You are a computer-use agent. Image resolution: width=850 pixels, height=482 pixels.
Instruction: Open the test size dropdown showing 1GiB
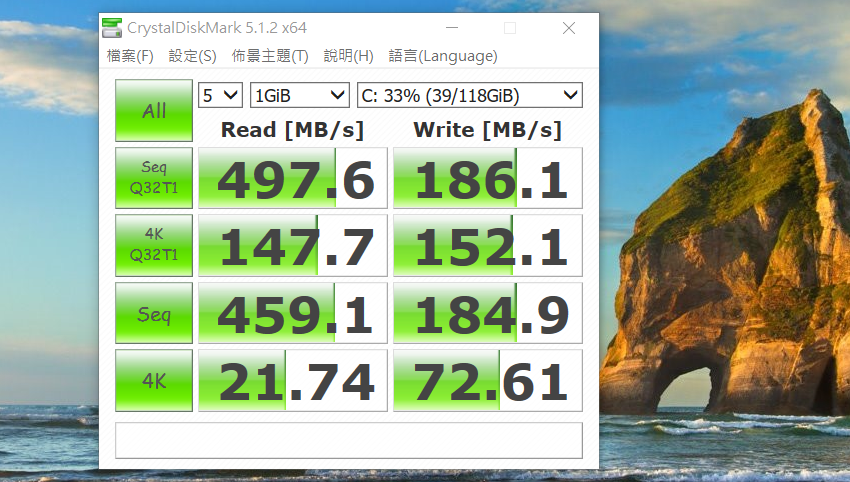point(299,95)
